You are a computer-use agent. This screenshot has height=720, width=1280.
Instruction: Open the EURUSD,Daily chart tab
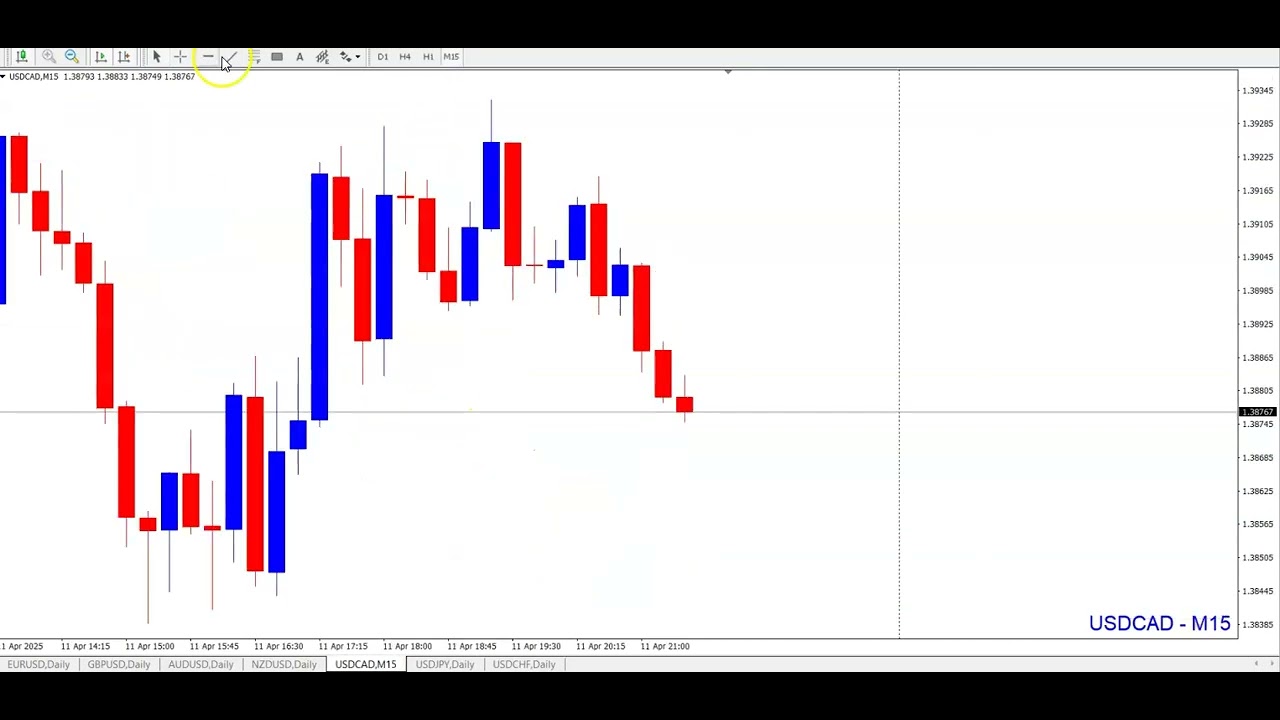[39, 665]
